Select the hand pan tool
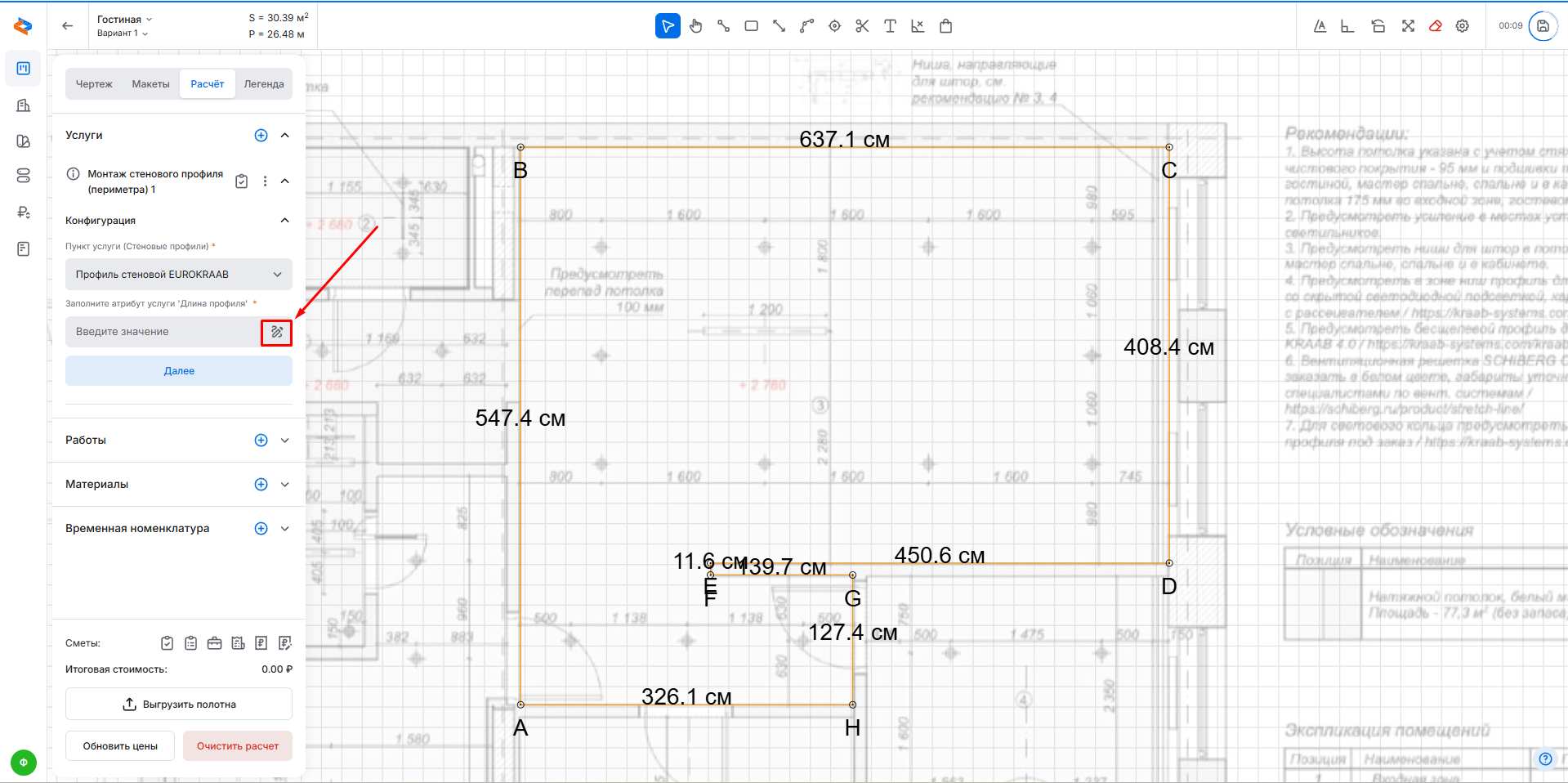 695,26
